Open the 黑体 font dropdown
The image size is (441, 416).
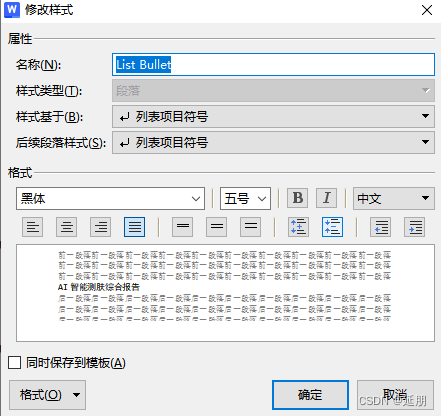(110, 198)
